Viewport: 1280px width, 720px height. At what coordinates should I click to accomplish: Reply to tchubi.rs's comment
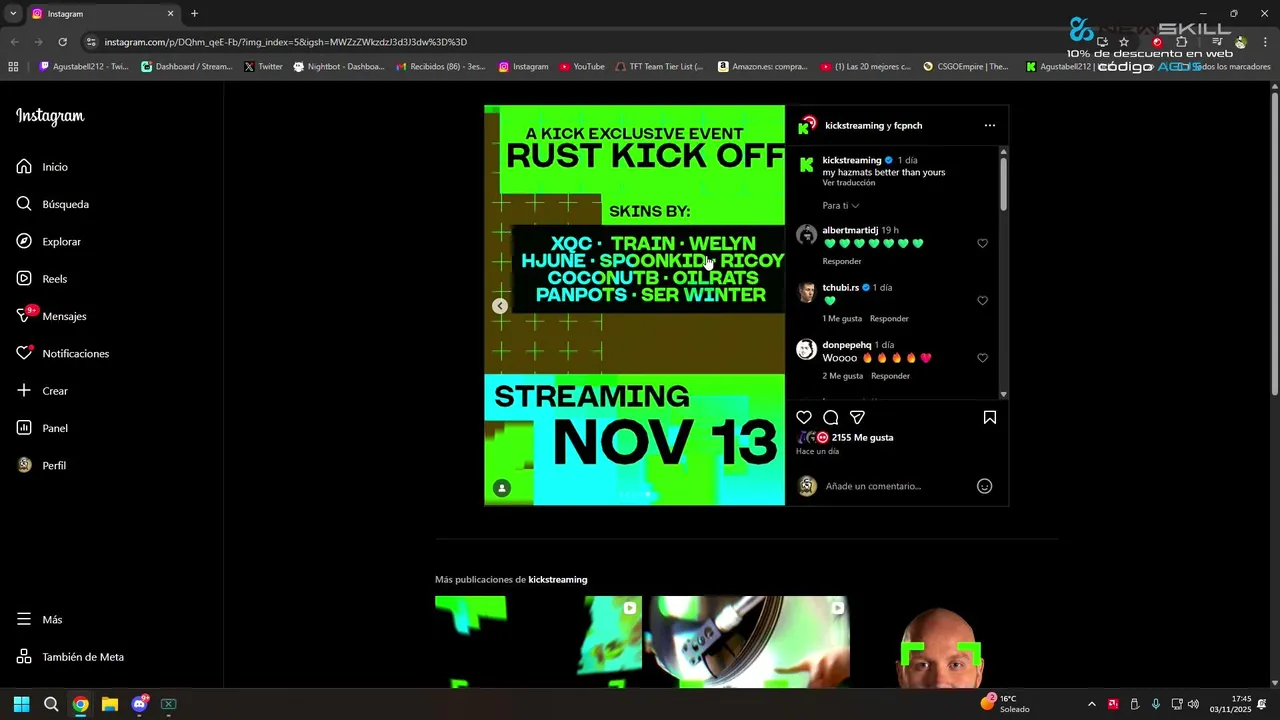pos(889,319)
